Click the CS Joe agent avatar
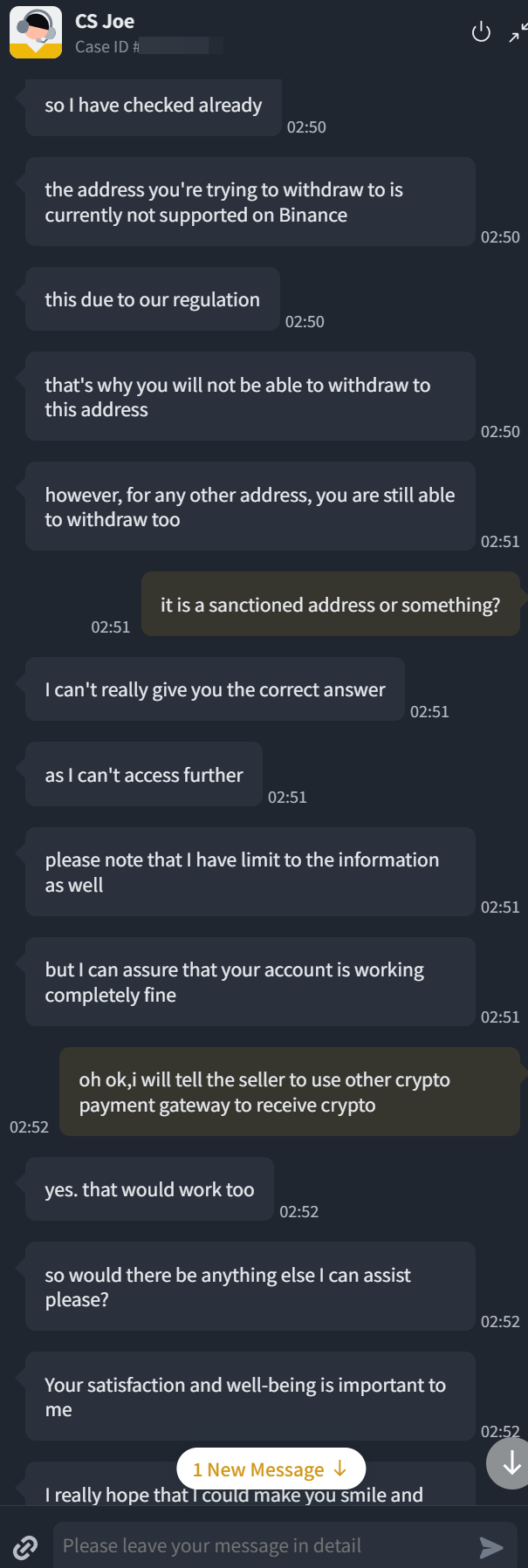The image size is (528, 1568). [x=36, y=32]
